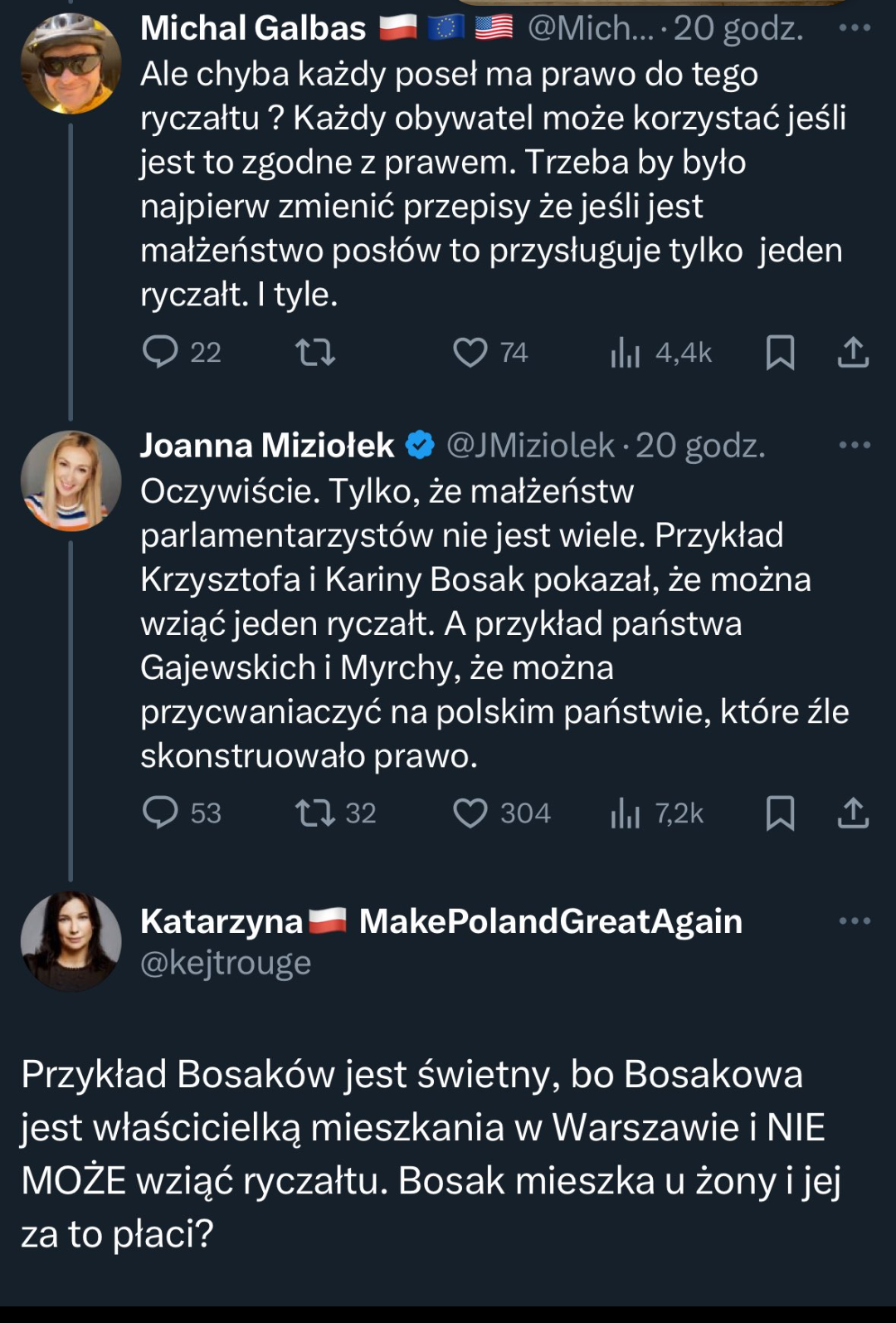Screen dimensions: 896x1323
Task: Open the @kejtrouge profile handle
Action: [x=226, y=963]
